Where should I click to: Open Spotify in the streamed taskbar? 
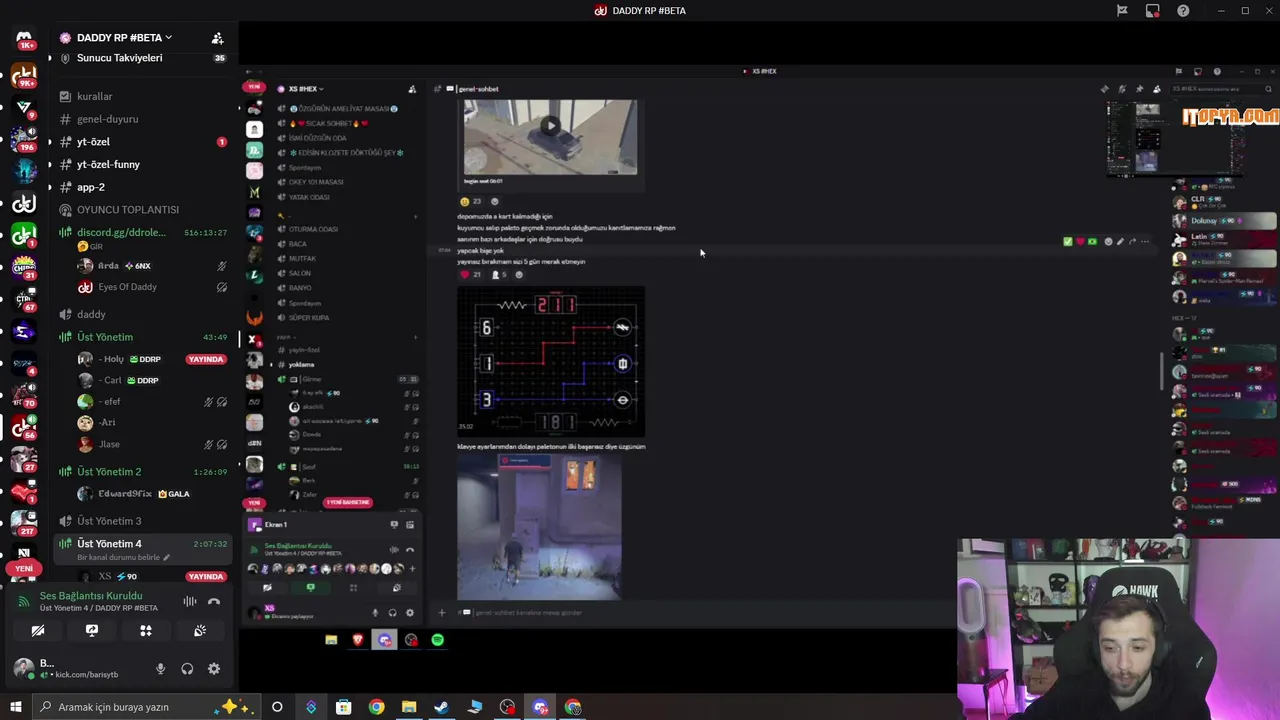click(x=438, y=640)
